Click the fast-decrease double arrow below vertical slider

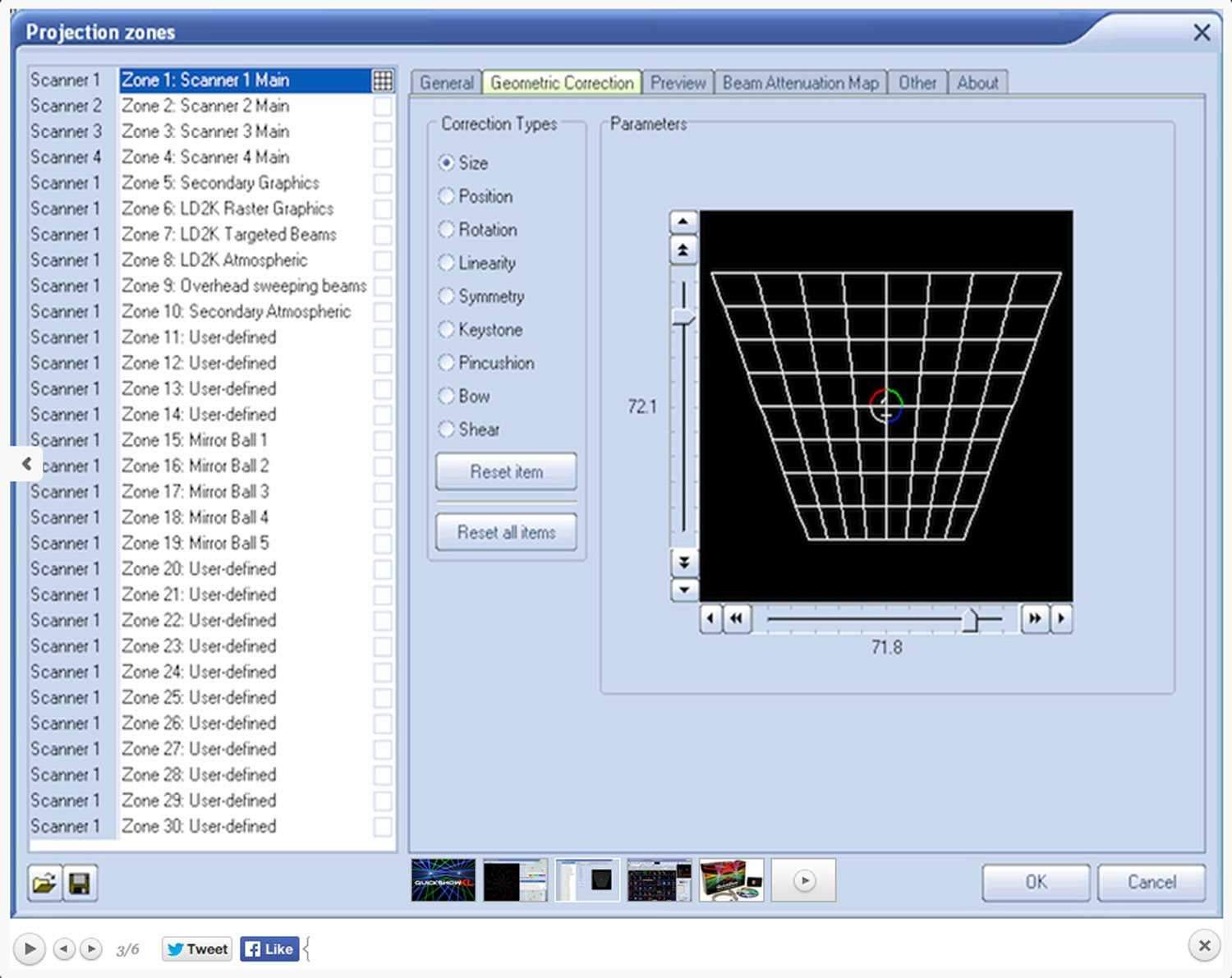pyautogui.click(x=682, y=561)
